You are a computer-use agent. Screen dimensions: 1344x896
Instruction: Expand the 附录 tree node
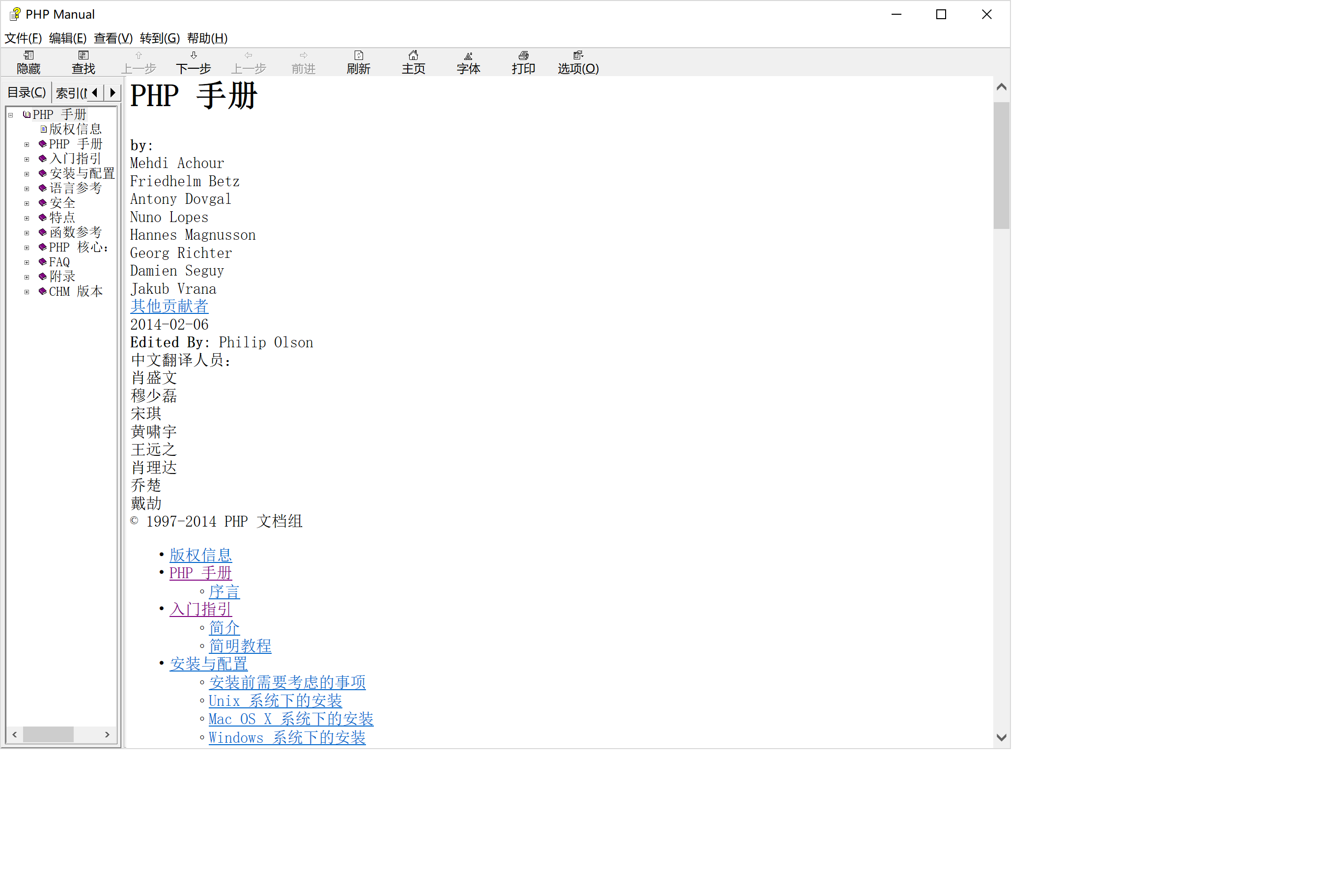click(x=27, y=277)
